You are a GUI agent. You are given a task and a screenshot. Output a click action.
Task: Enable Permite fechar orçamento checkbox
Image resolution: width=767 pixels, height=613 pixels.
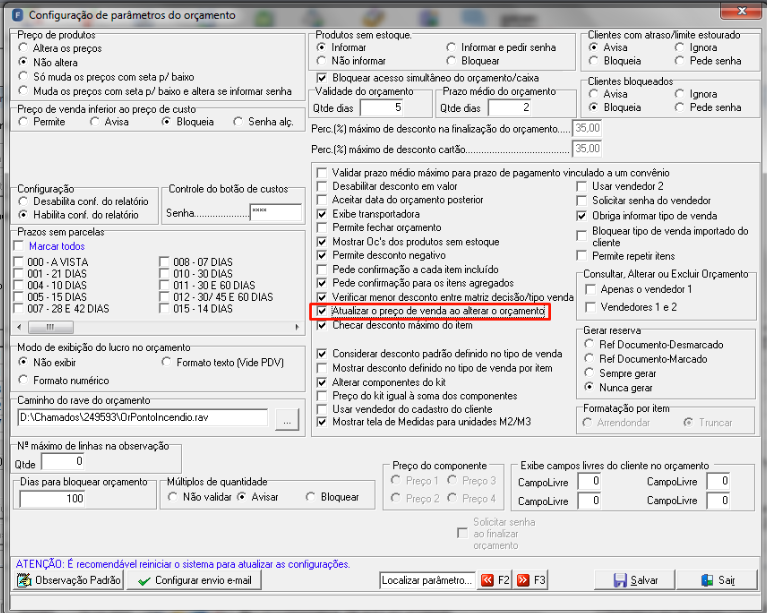(322, 227)
